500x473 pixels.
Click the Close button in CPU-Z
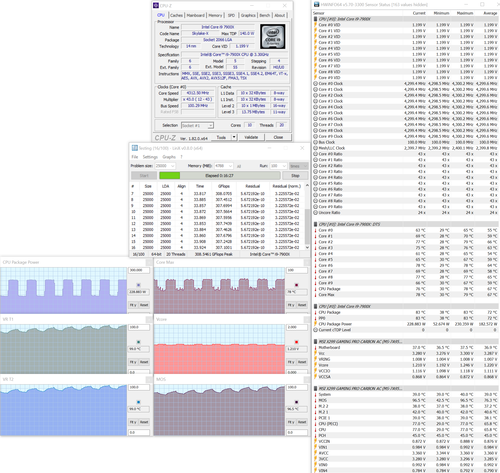[x=278, y=137]
